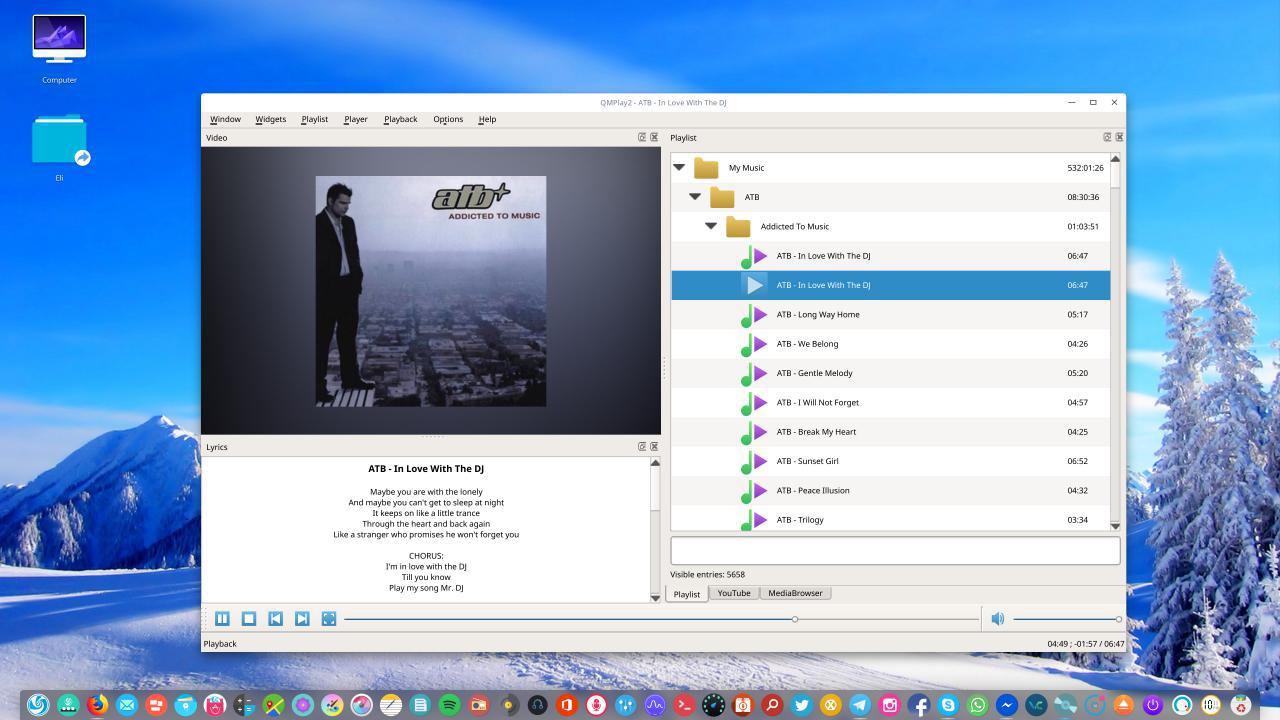Open the Options menu

pos(448,119)
